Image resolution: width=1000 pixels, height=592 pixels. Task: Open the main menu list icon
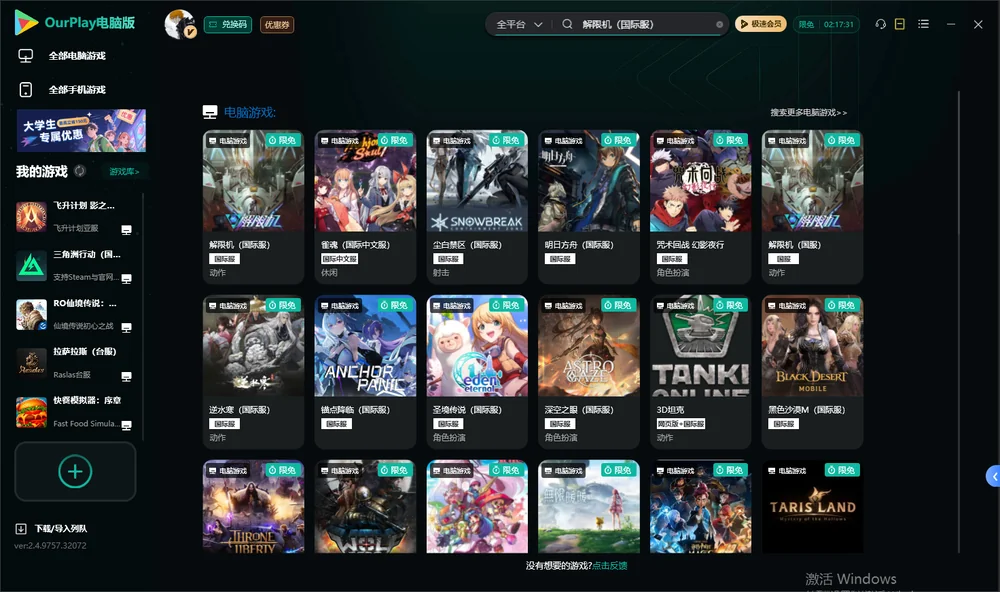tap(923, 24)
